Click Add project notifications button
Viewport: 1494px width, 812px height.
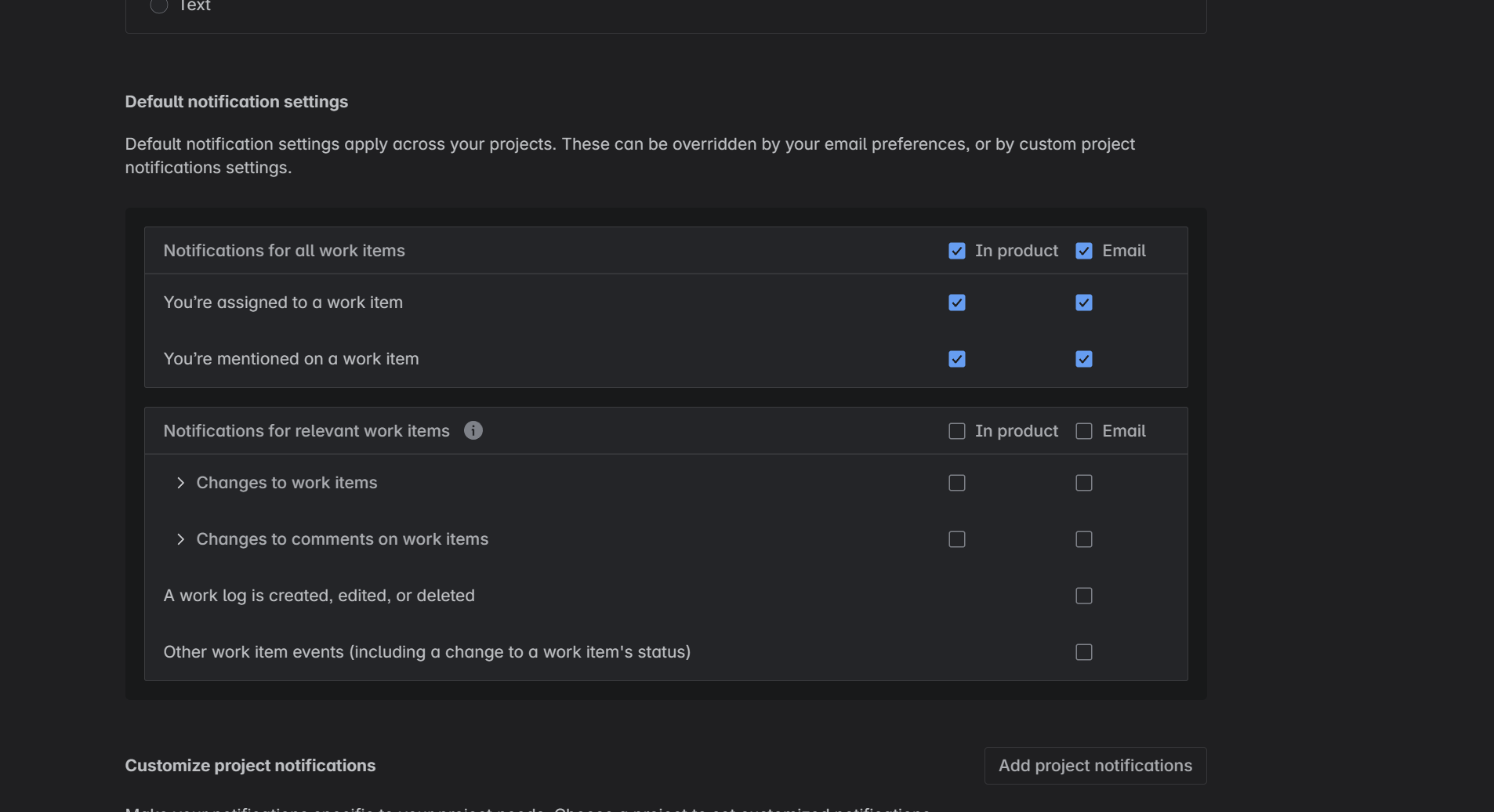pyautogui.click(x=1095, y=766)
